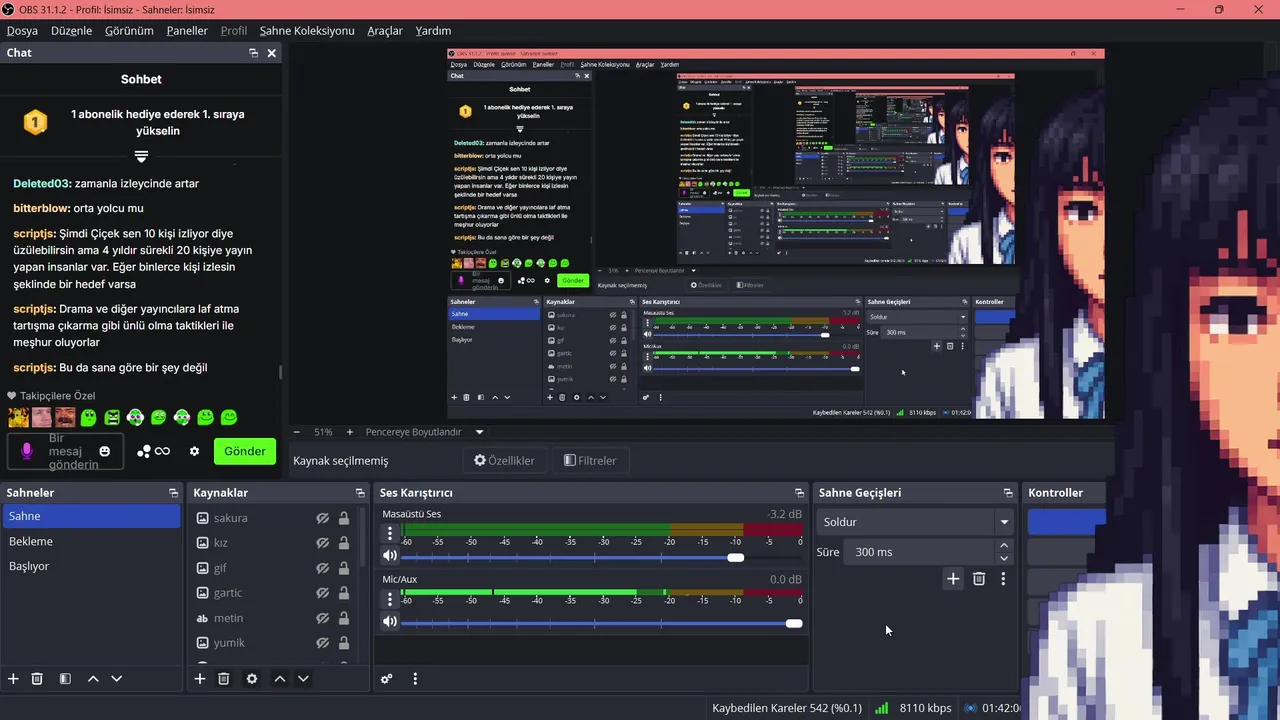Open Sahne Koleksiyonu menu
This screenshot has height=720, width=1280.
(x=307, y=31)
